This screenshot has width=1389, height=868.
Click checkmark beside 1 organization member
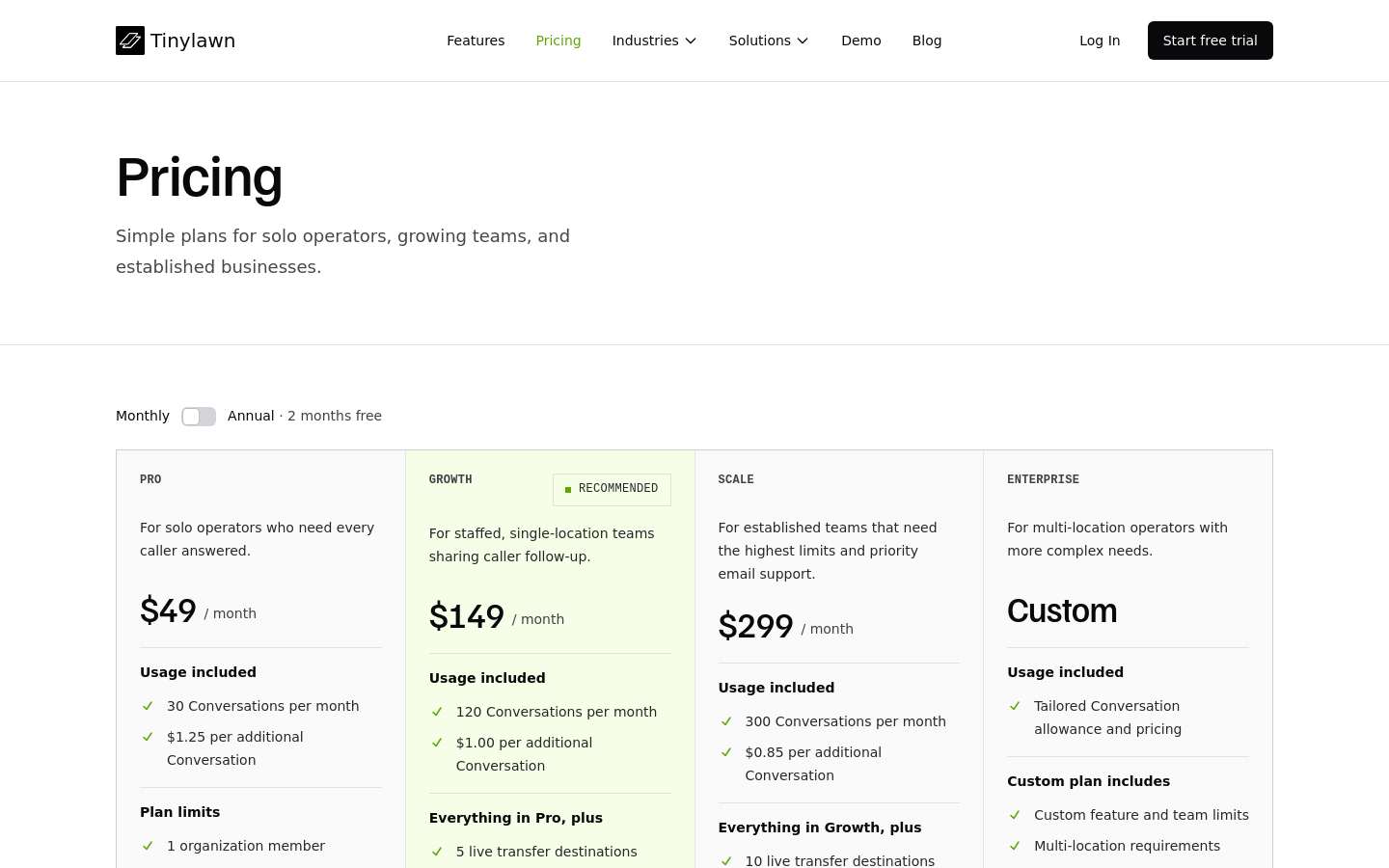coord(148,846)
